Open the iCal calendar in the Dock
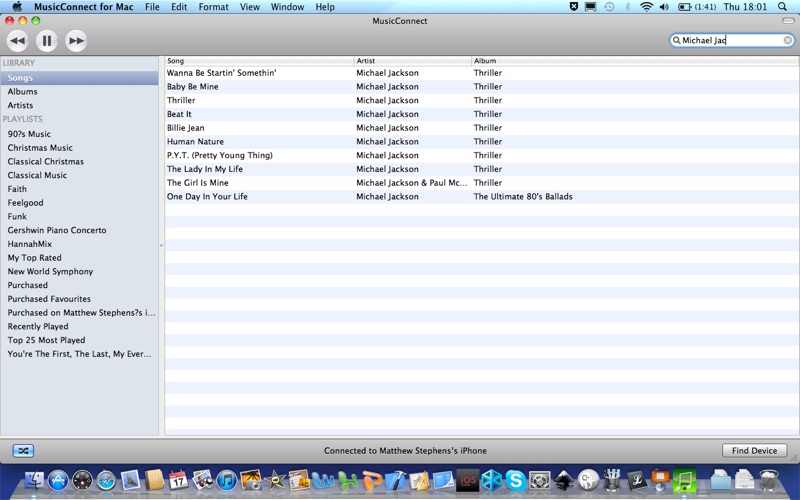This screenshot has height=500, width=800. click(179, 480)
